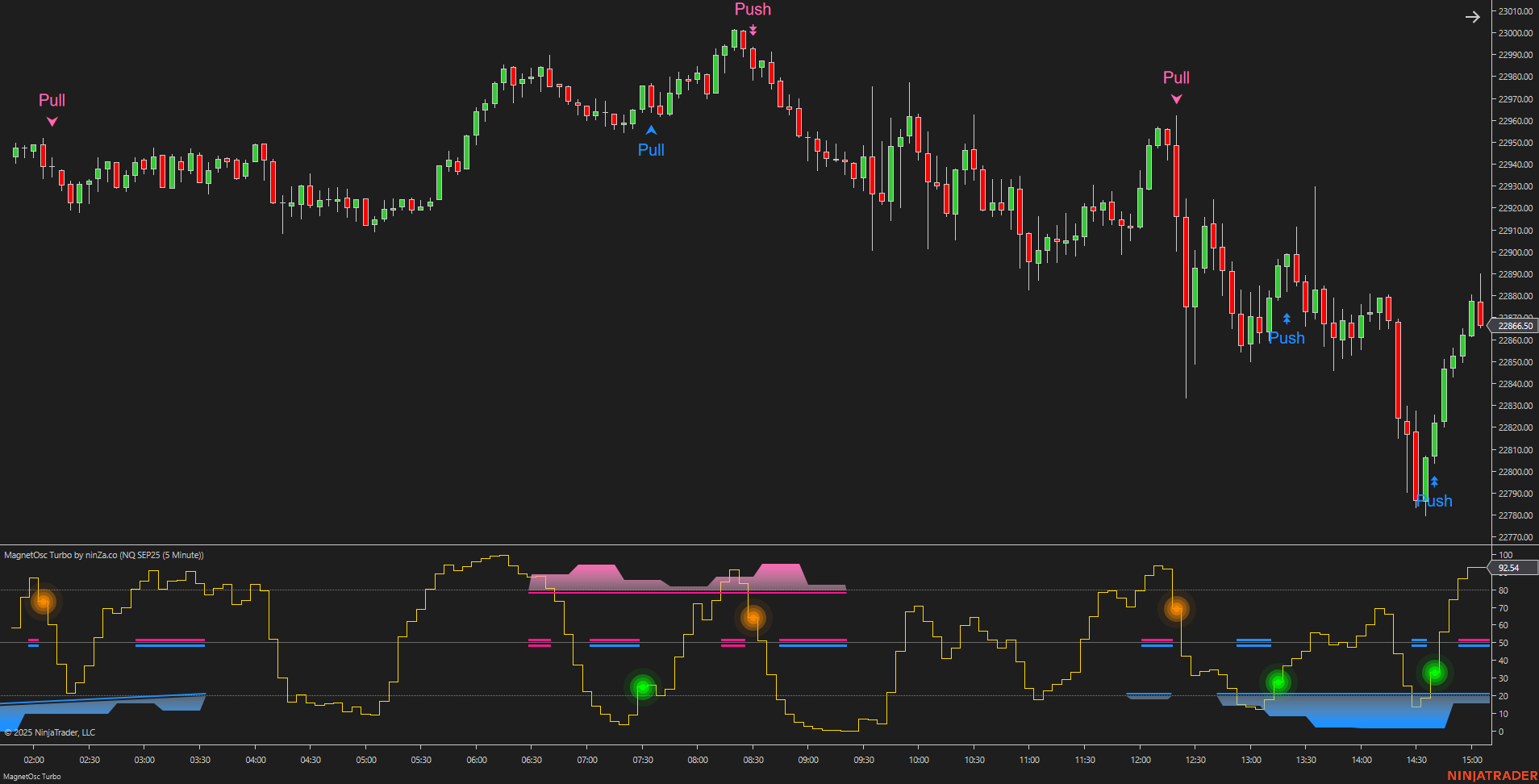Image resolution: width=1539 pixels, height=784 pixels.
Task: Click the green glow signal dot near 07:45
Action: (642, 687)
